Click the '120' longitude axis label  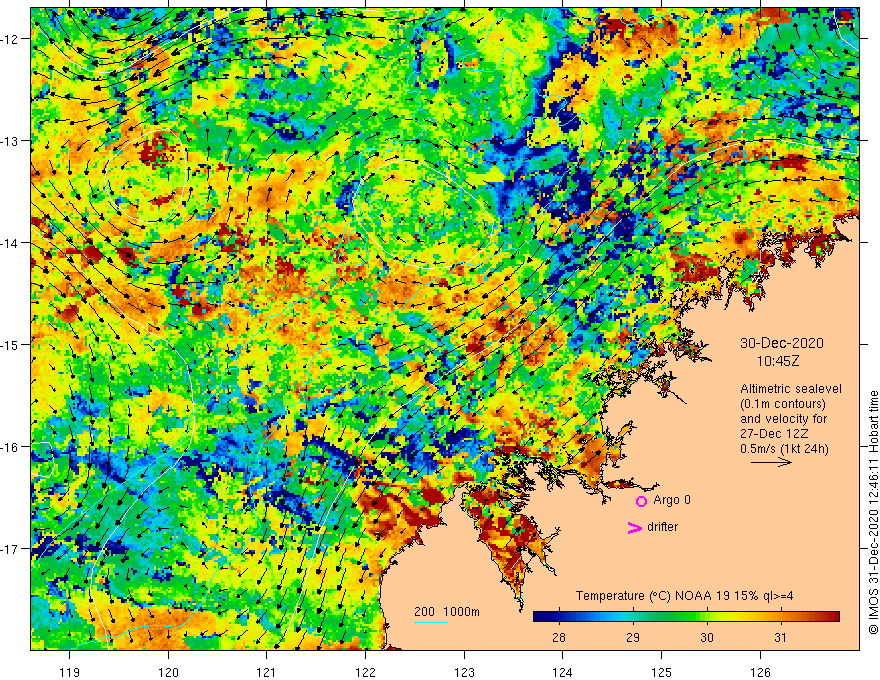[x=168, y=672]
